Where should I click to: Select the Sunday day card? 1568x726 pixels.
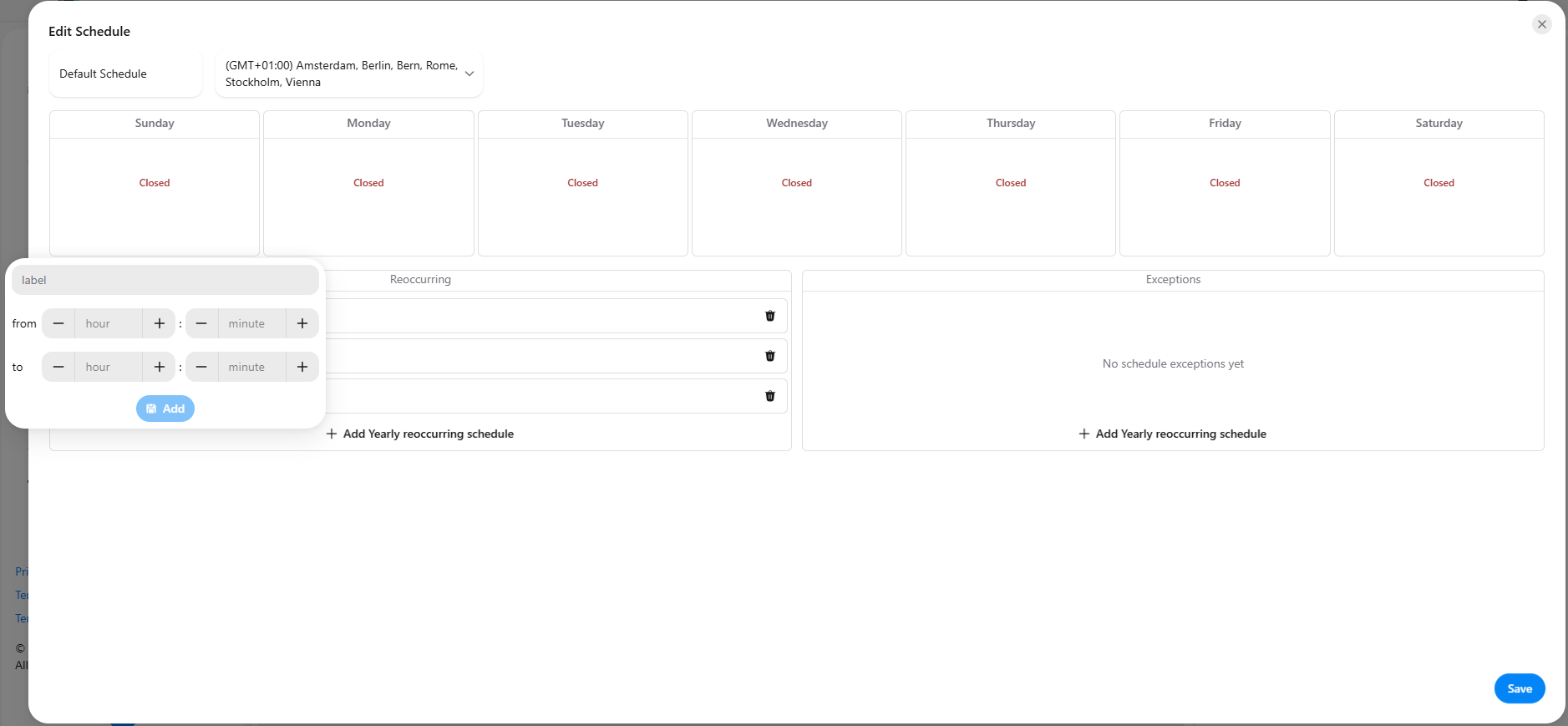[155, 183]
